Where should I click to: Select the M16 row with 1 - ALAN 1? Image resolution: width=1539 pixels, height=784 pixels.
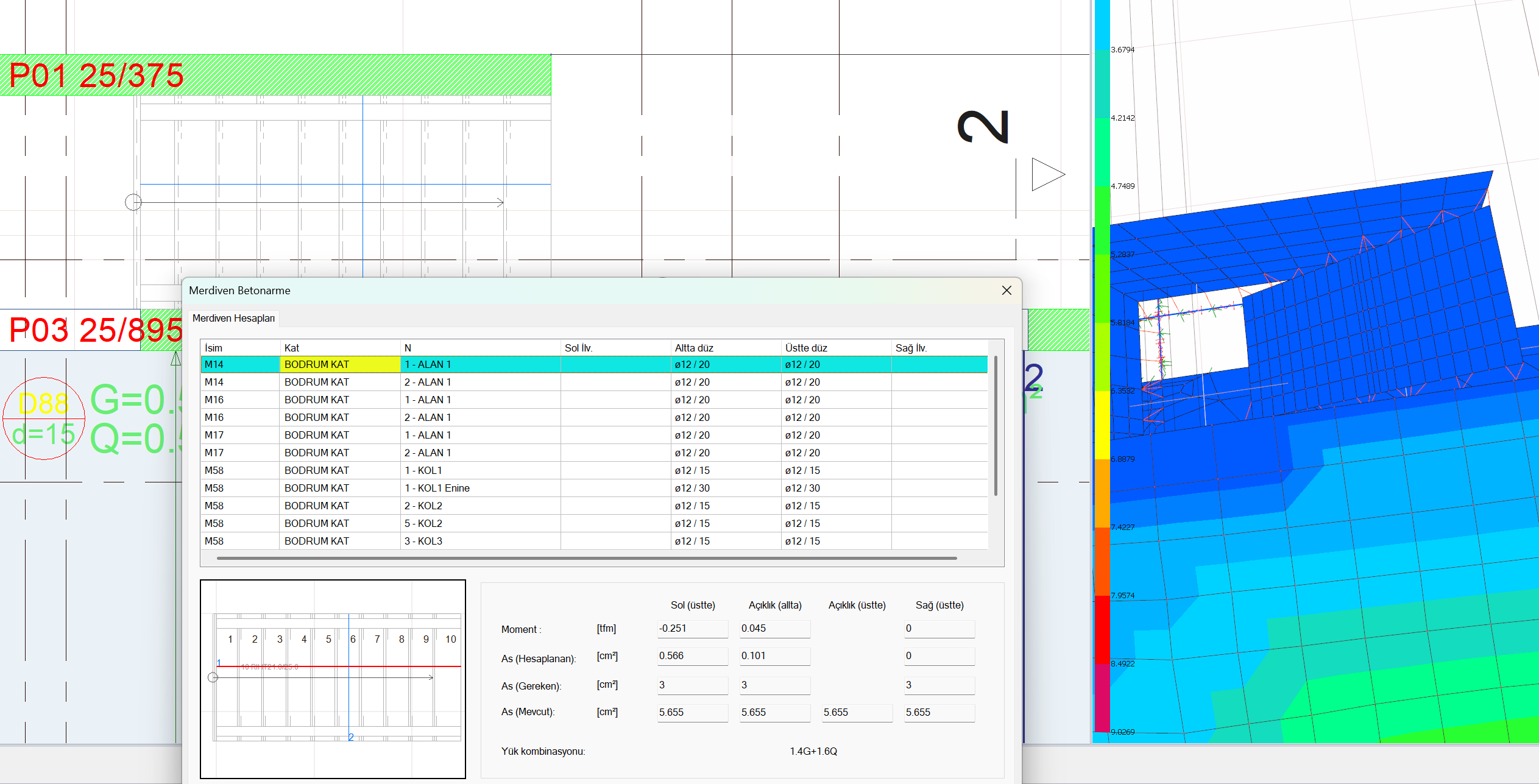coord(426,400)
